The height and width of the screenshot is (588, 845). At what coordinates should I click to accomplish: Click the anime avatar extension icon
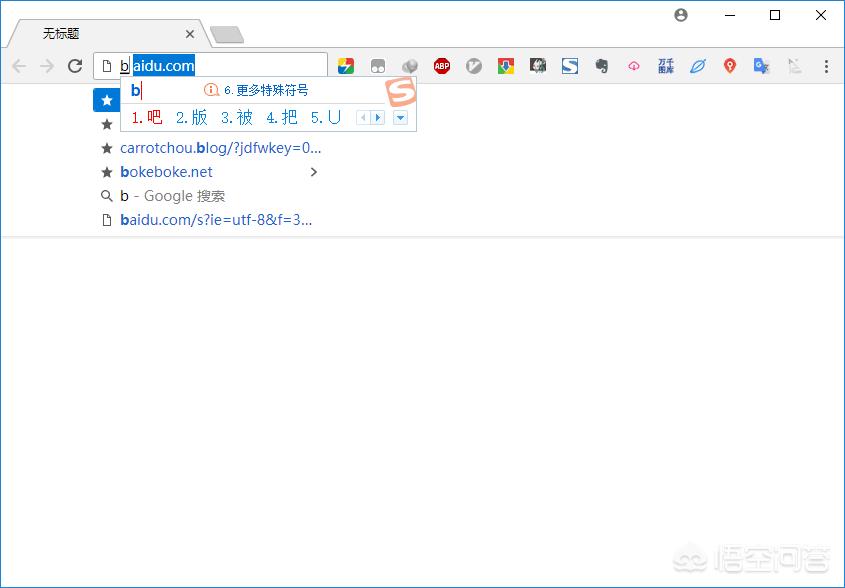(x=538, y=66)
